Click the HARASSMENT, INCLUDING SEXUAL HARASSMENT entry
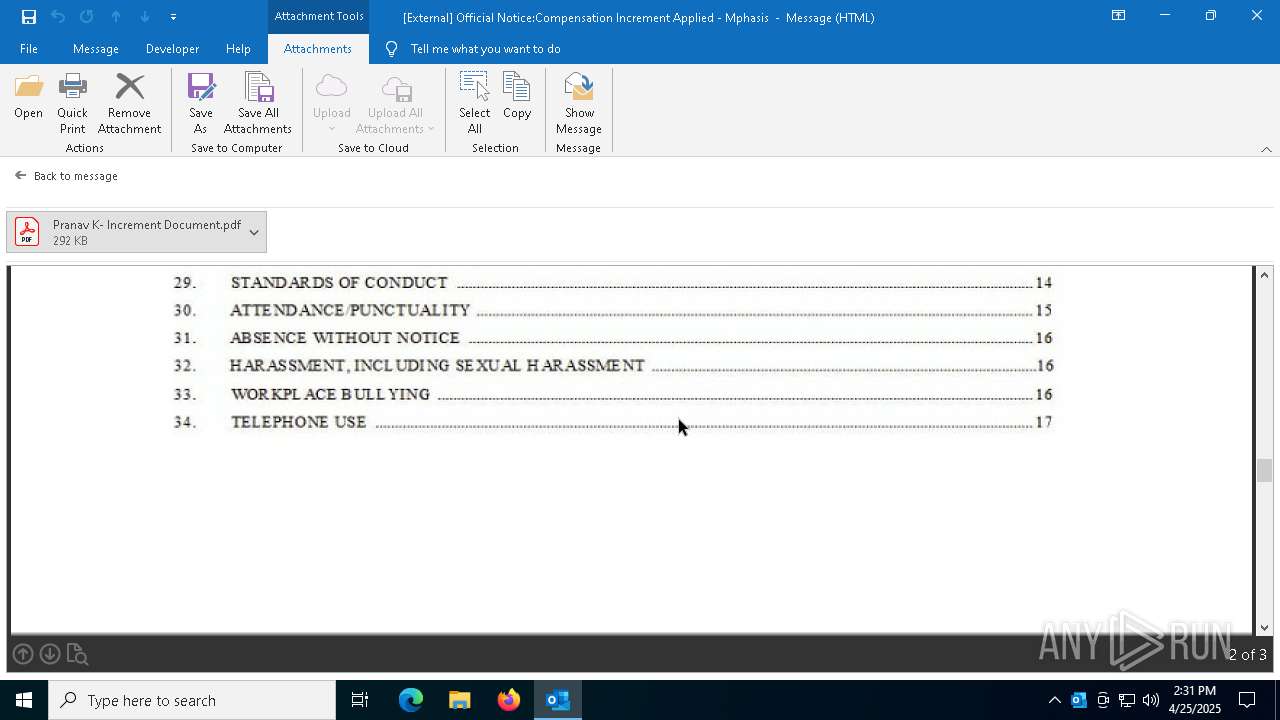Image resolution: width=1280 pixels, height=720 pixels. [x=613, y=366]
